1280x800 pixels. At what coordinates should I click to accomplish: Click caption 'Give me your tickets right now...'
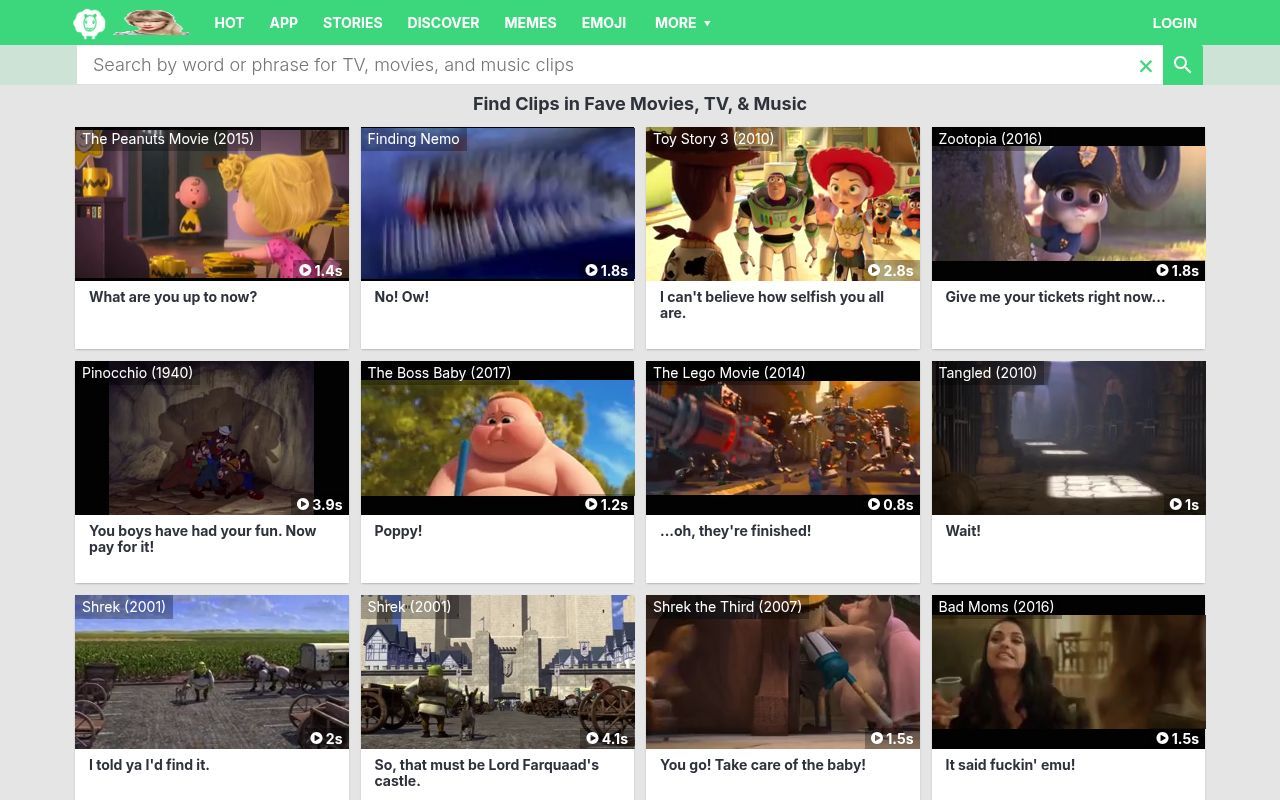coord(1055,297)
